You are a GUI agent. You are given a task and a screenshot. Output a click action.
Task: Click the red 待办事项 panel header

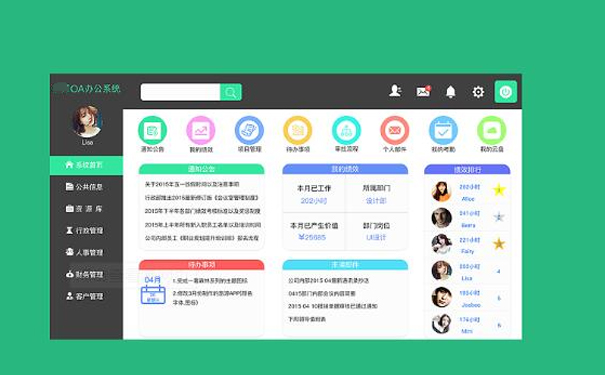tap(201, 265)
